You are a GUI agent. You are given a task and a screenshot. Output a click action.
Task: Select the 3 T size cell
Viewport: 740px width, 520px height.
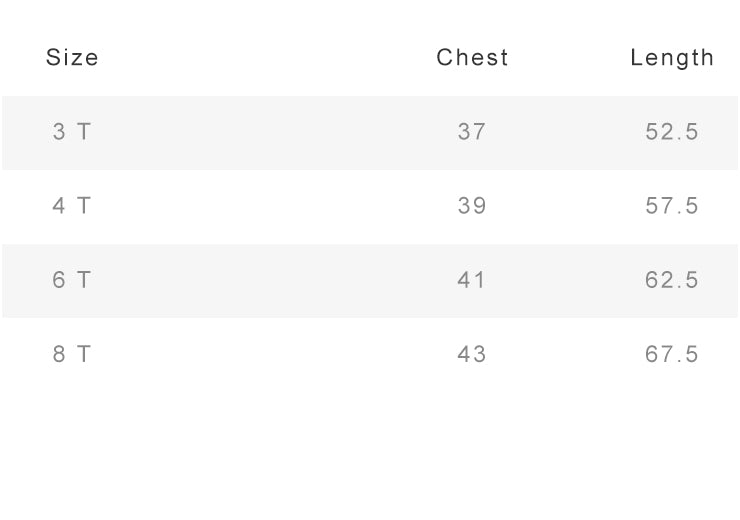point(71,132)
